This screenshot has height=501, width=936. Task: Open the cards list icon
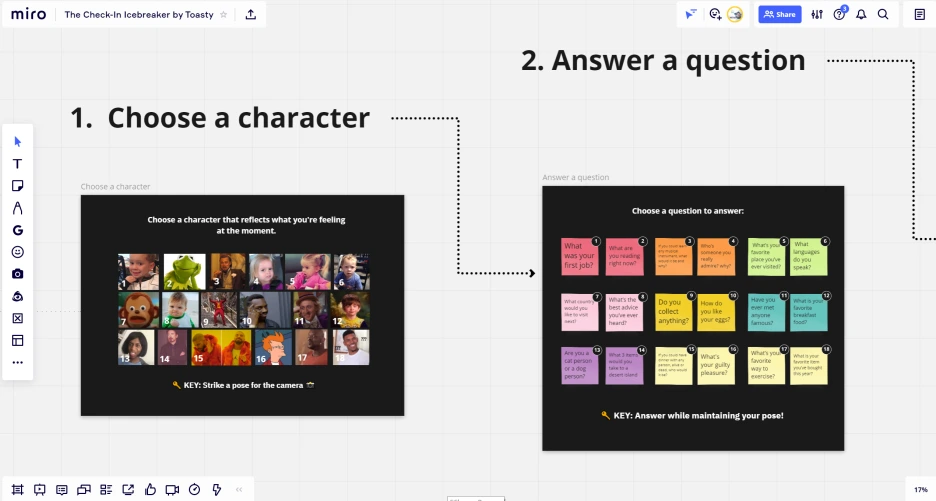(106, 490)
